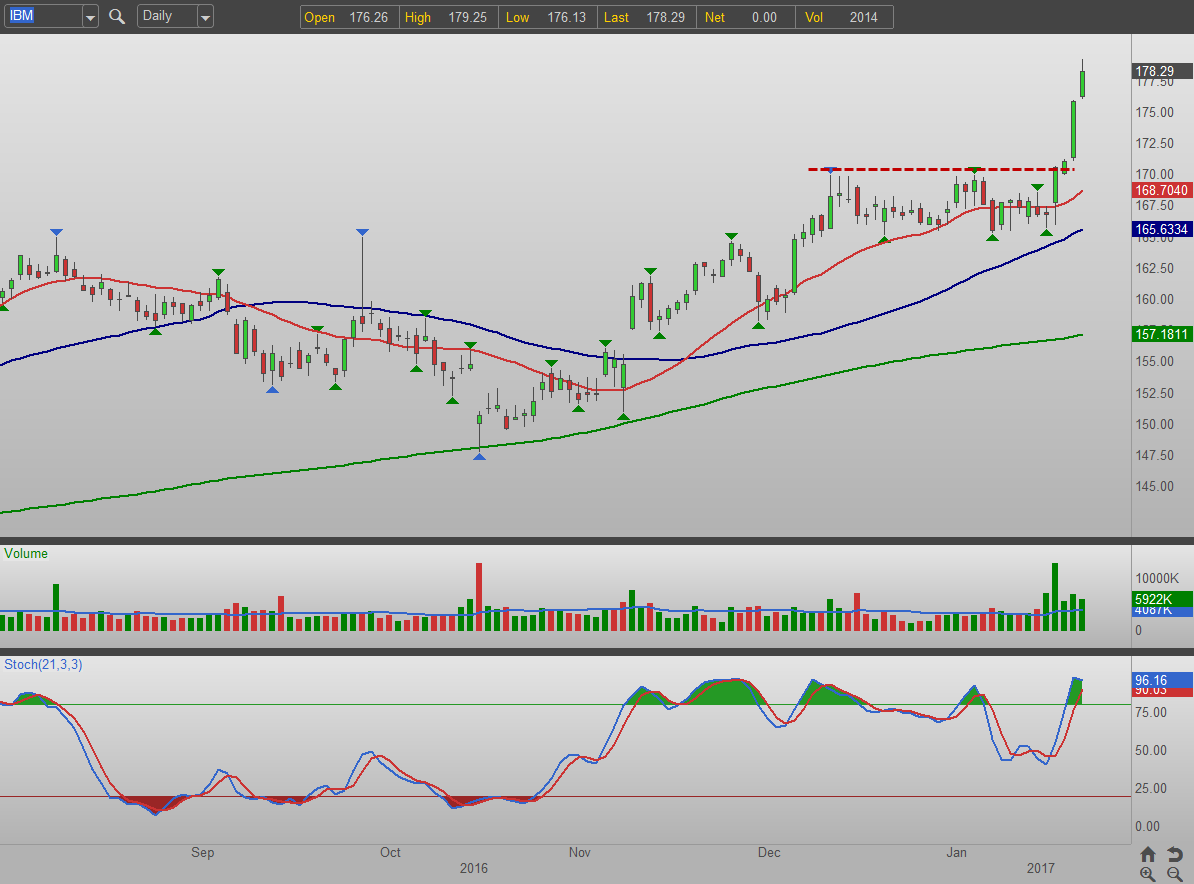Viewport: 1194px width, 884px height.
Task: Open the IBM symbol dropdown arrow
Action: pyautogui.click(x=90, y=17)
